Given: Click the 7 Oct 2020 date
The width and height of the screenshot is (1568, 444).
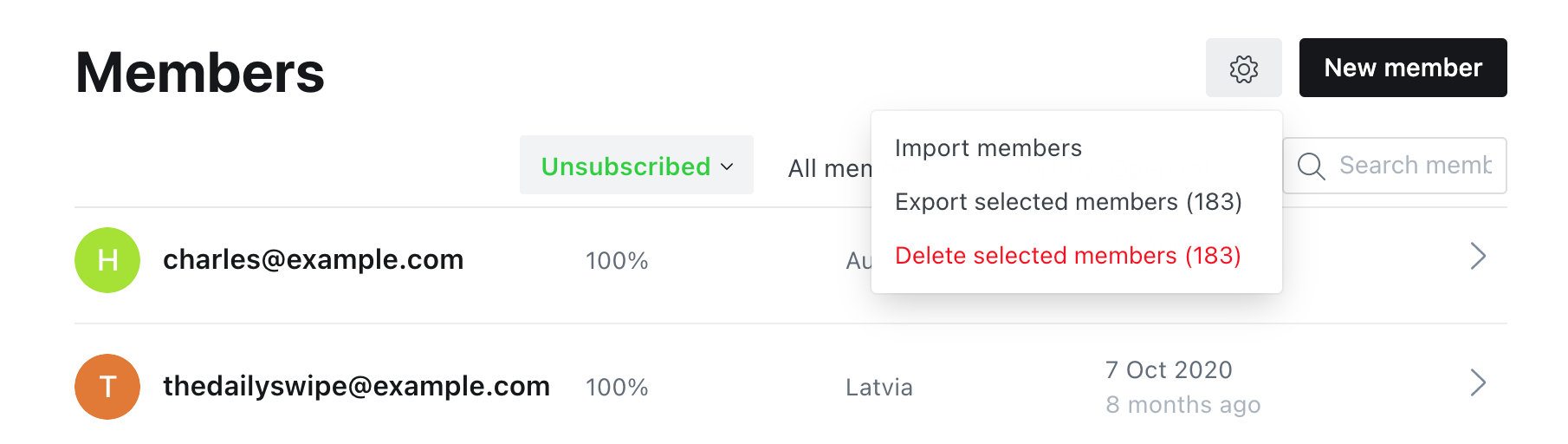Looking at the screenshot, I should [1169, 370].
